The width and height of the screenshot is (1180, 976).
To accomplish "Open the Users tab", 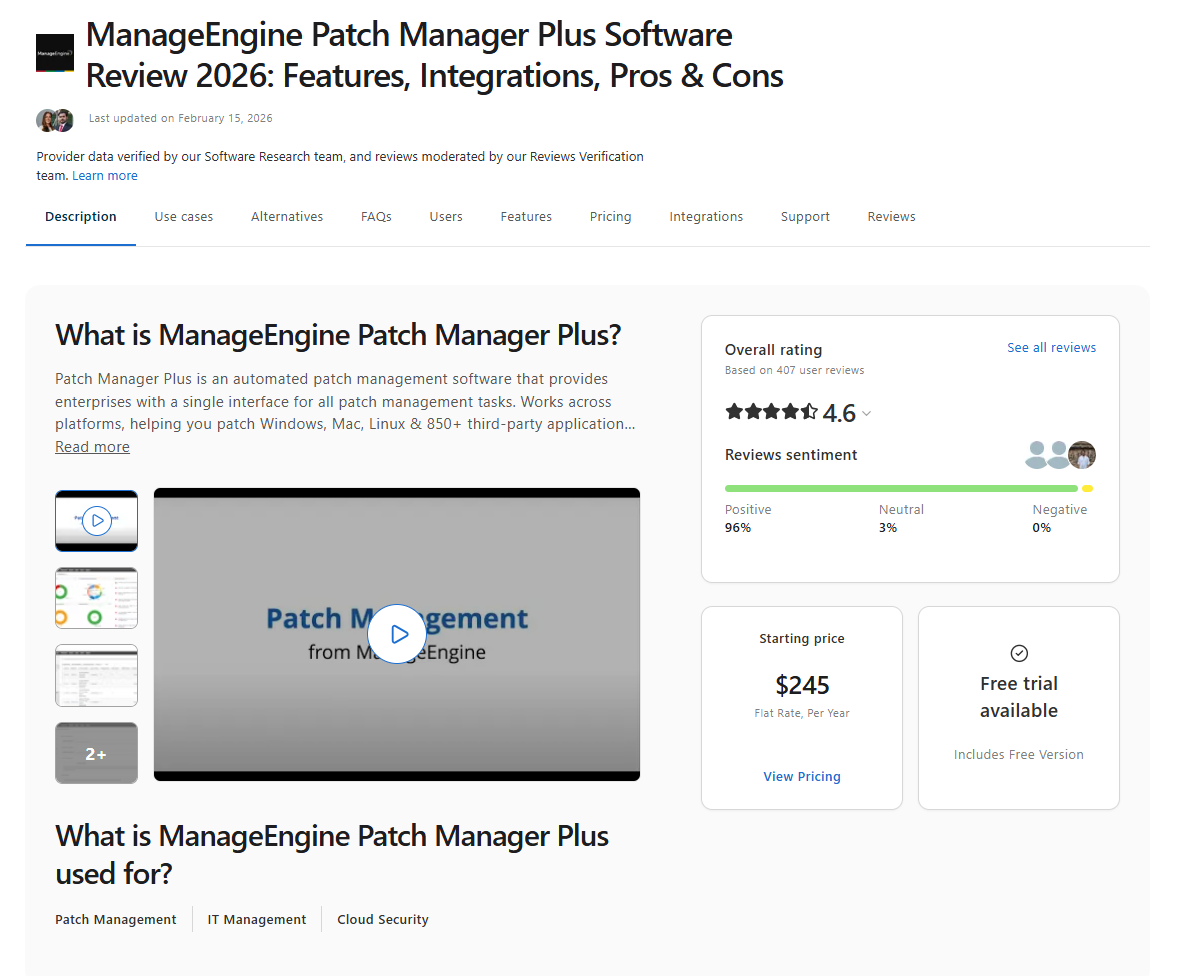I will click(x=446, y=217).
